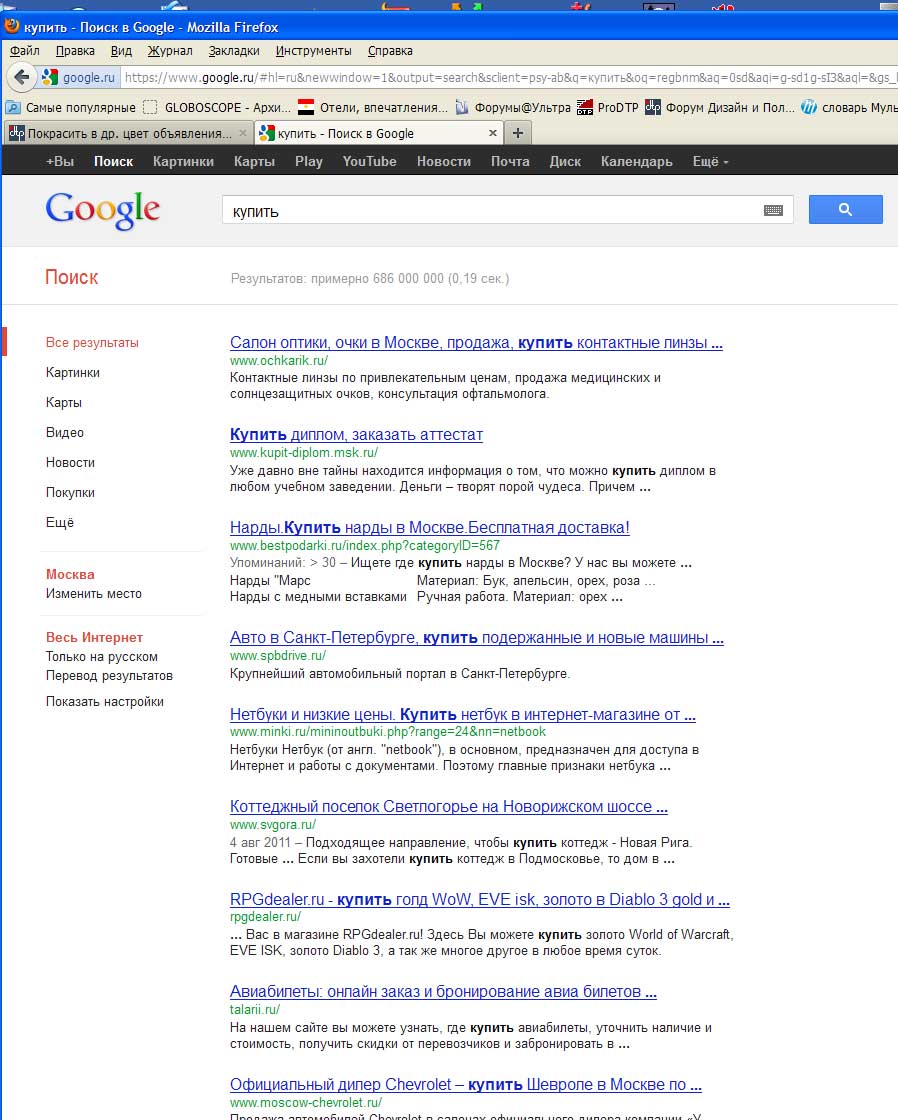
Task: Expand Показать настройки in the sidebar
Action: pyautogui.click(x=105, y=701)
